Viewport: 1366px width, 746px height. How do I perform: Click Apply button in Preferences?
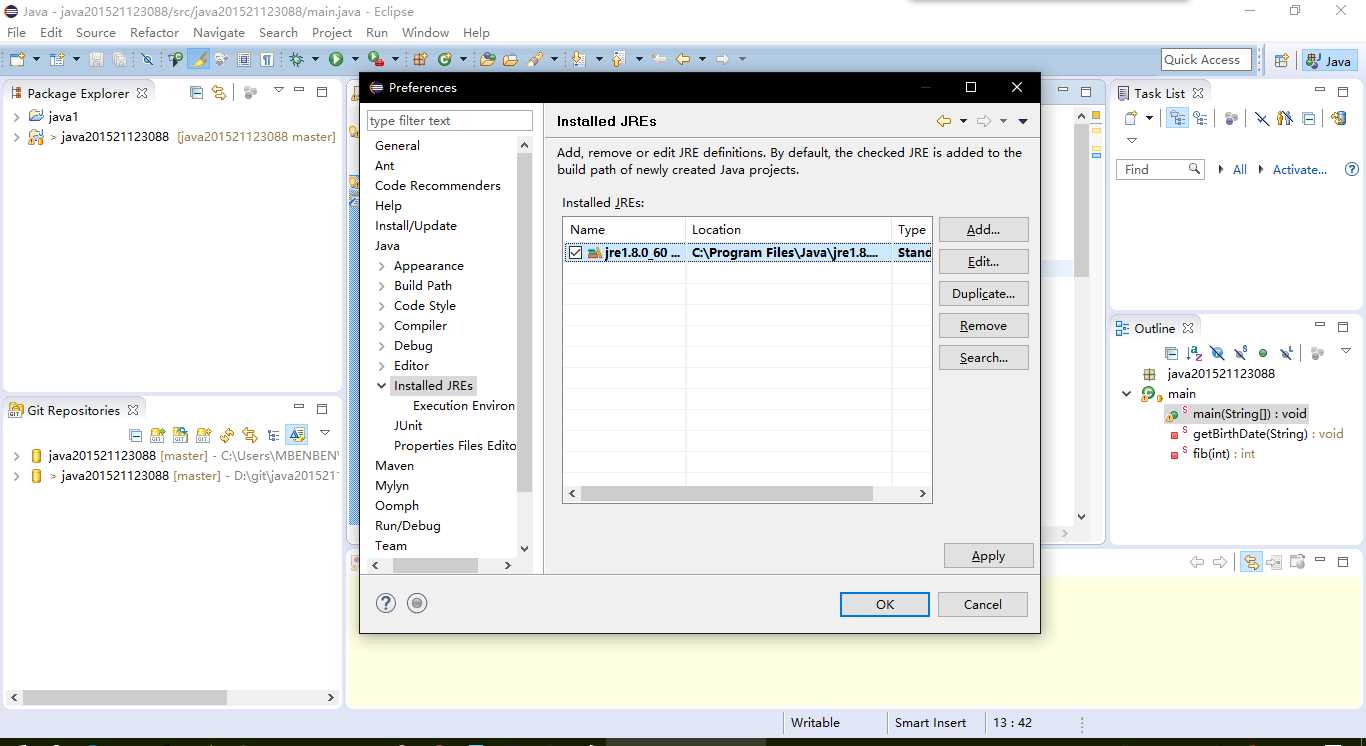988,556
